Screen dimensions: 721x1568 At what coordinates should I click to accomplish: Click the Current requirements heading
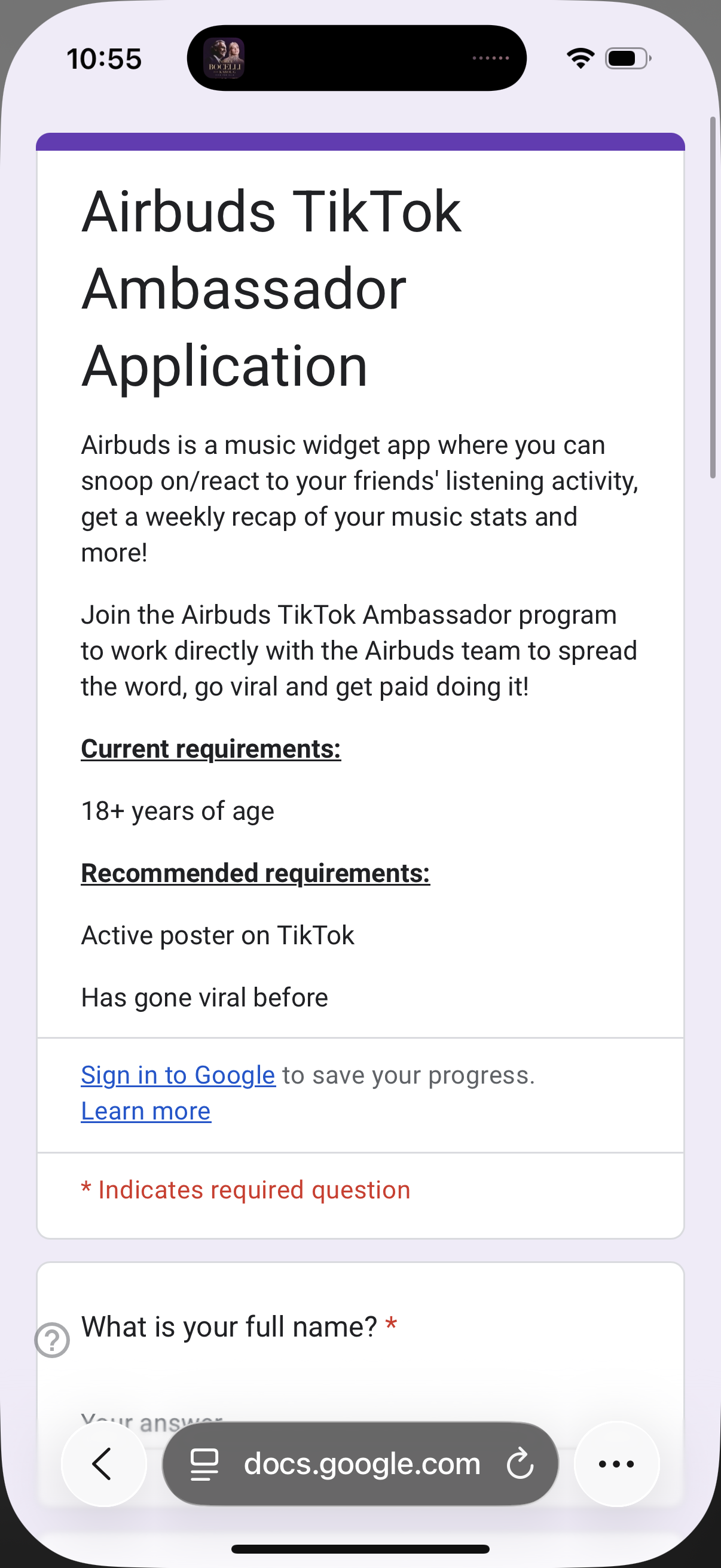tap(210, 749)
